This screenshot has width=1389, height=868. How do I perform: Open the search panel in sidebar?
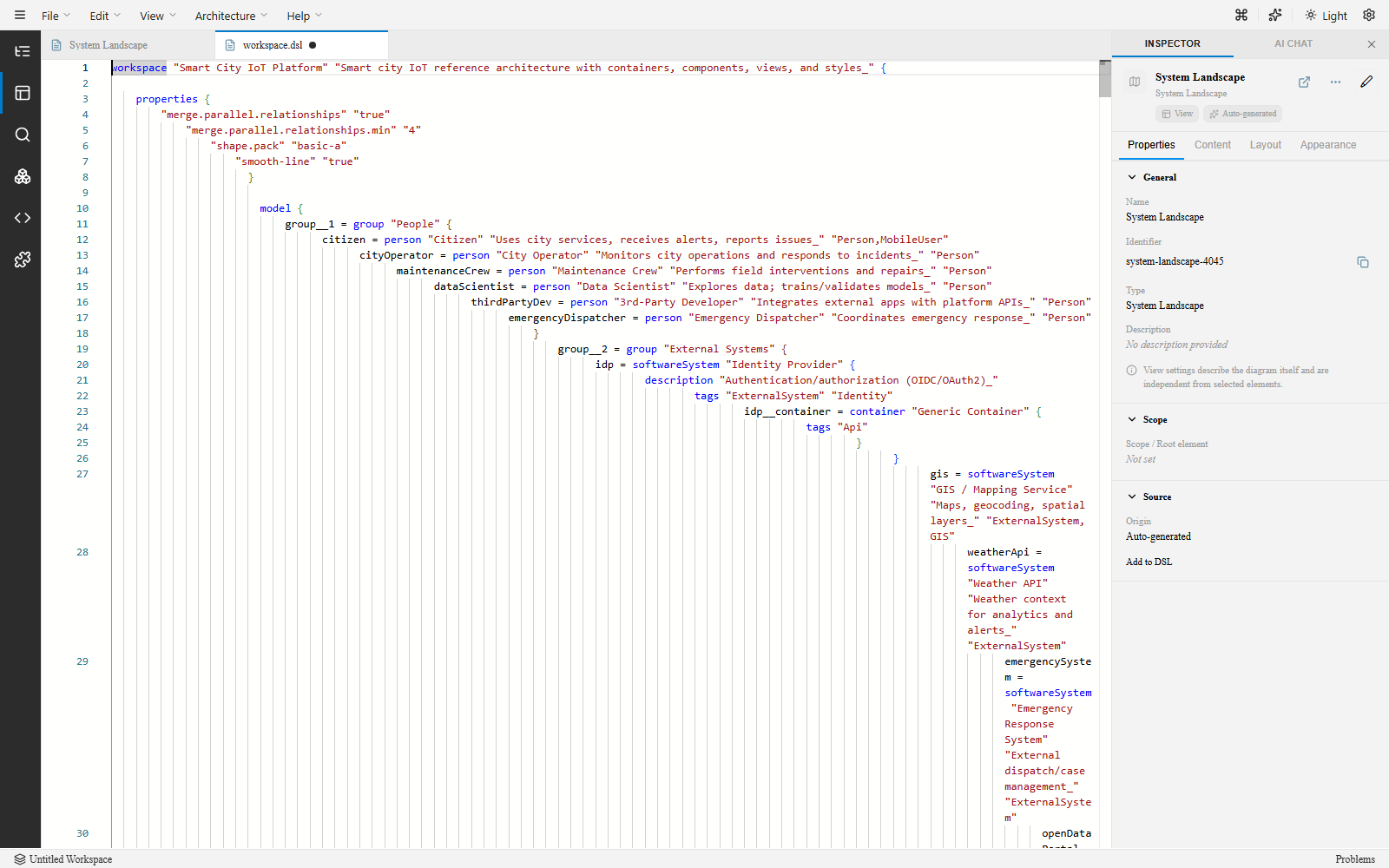tap(23, 135)
